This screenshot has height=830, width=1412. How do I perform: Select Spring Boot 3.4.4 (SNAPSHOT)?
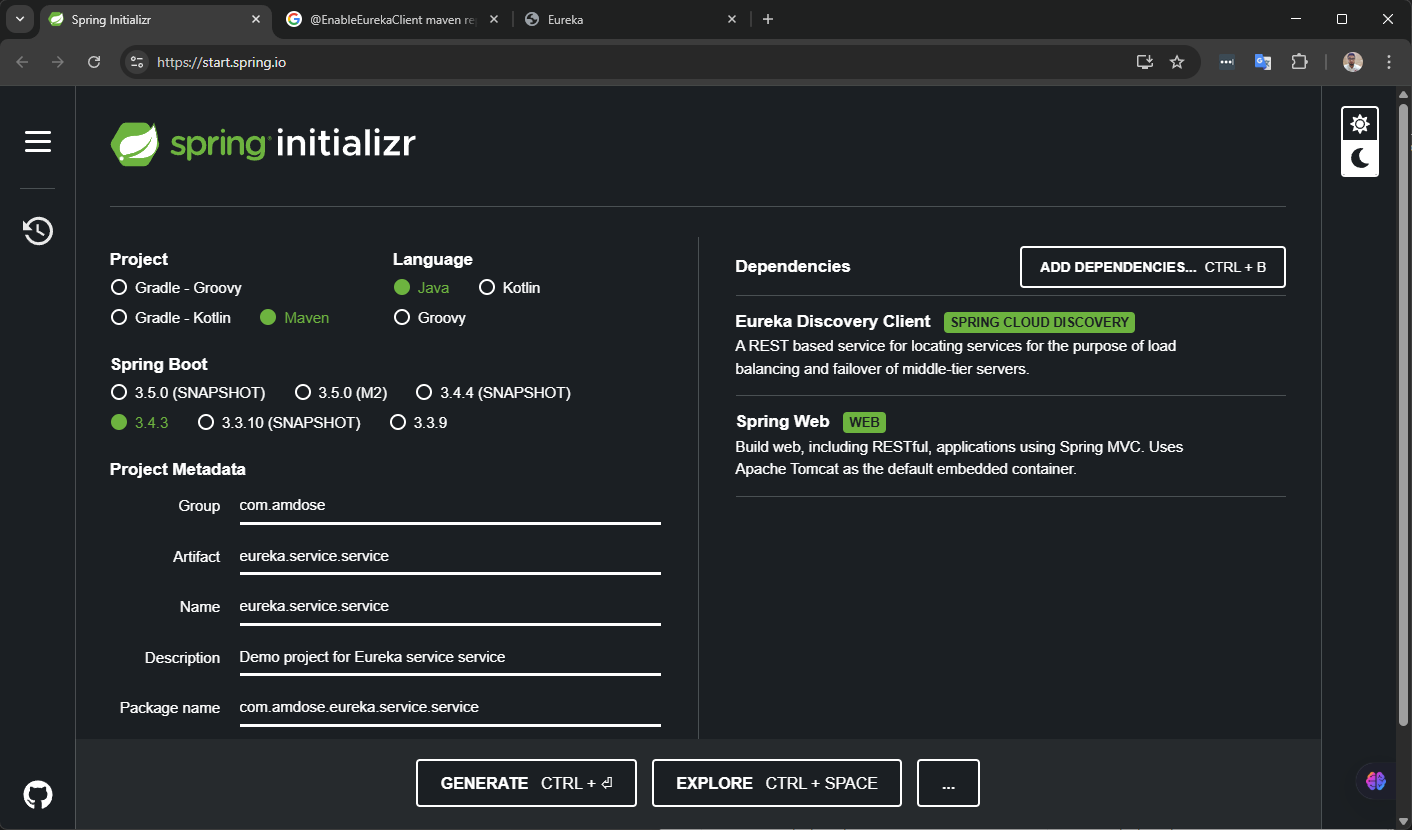pos(493,393)
